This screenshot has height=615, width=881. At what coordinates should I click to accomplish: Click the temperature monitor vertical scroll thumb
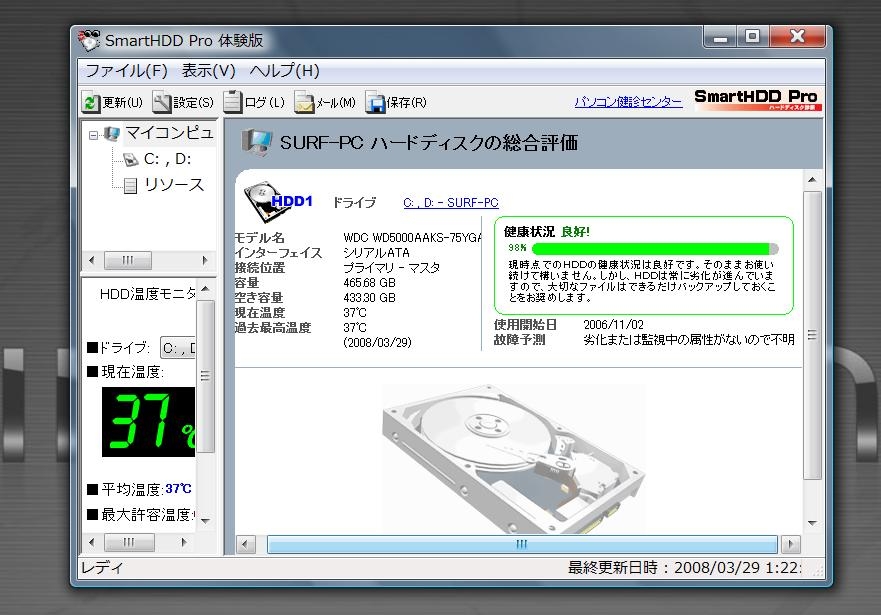pos(205,376)
